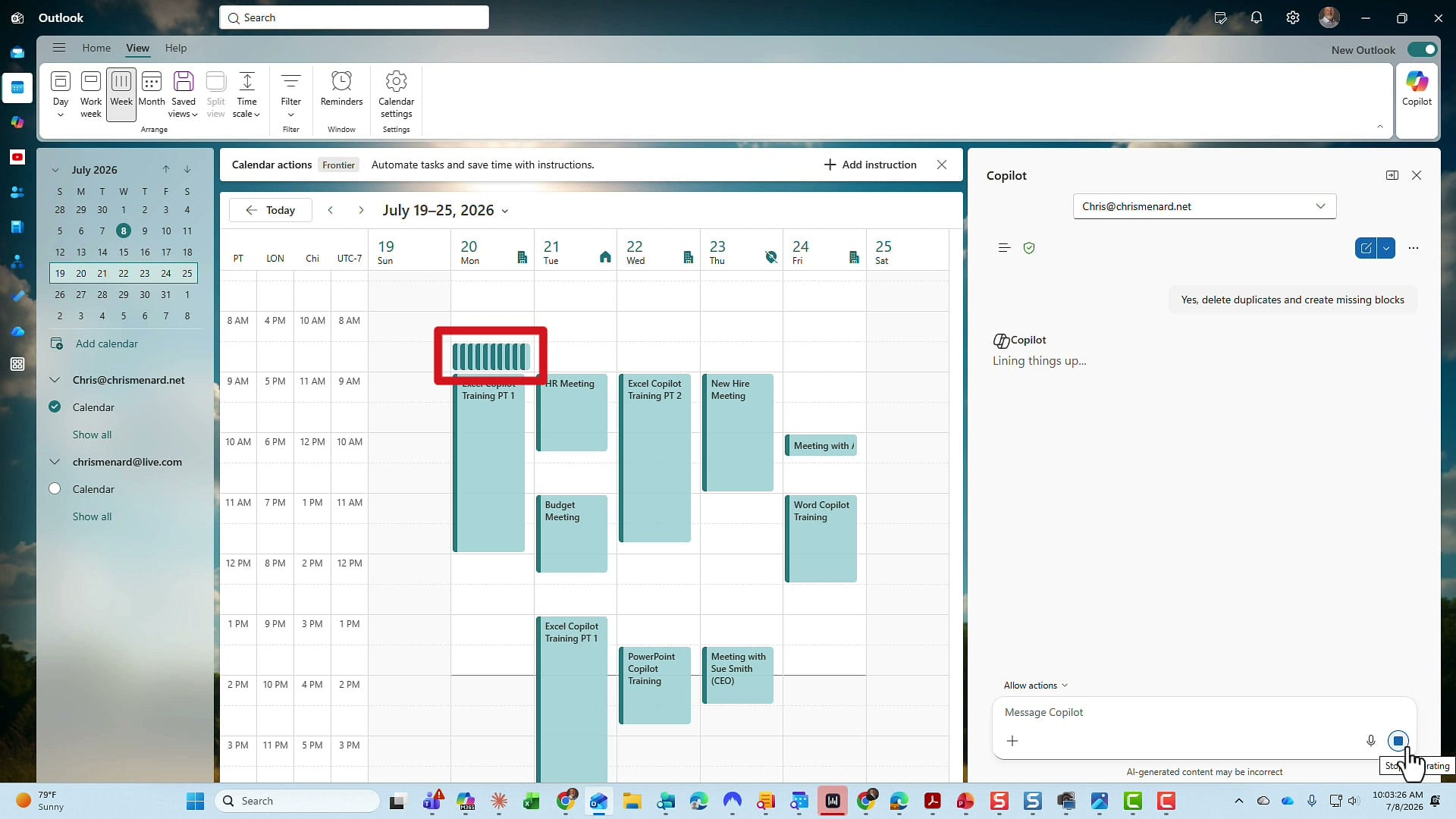This screenshot has height=819, width=1456.
Task: Open the View tab
Action: [137, 48]
